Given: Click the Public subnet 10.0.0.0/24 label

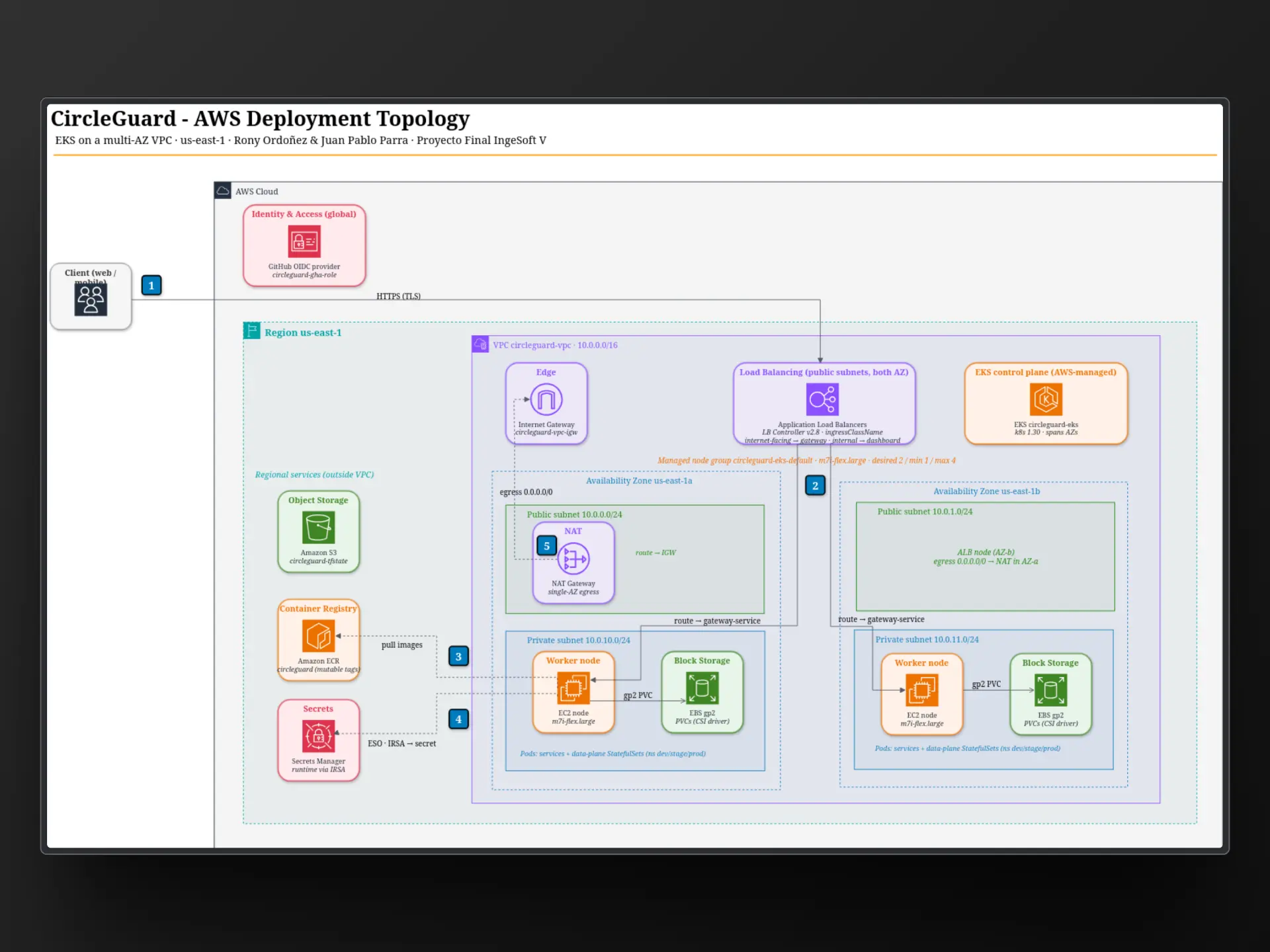Looking at the screenshot, I should [574, 514].
